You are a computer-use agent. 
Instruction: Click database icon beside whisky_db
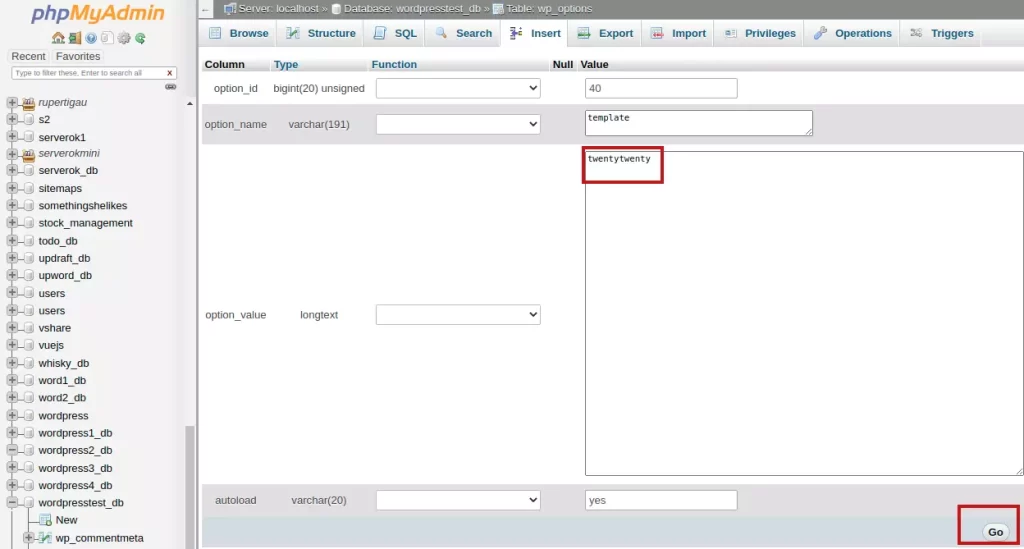pyautogui.click(x=28, y=363)
